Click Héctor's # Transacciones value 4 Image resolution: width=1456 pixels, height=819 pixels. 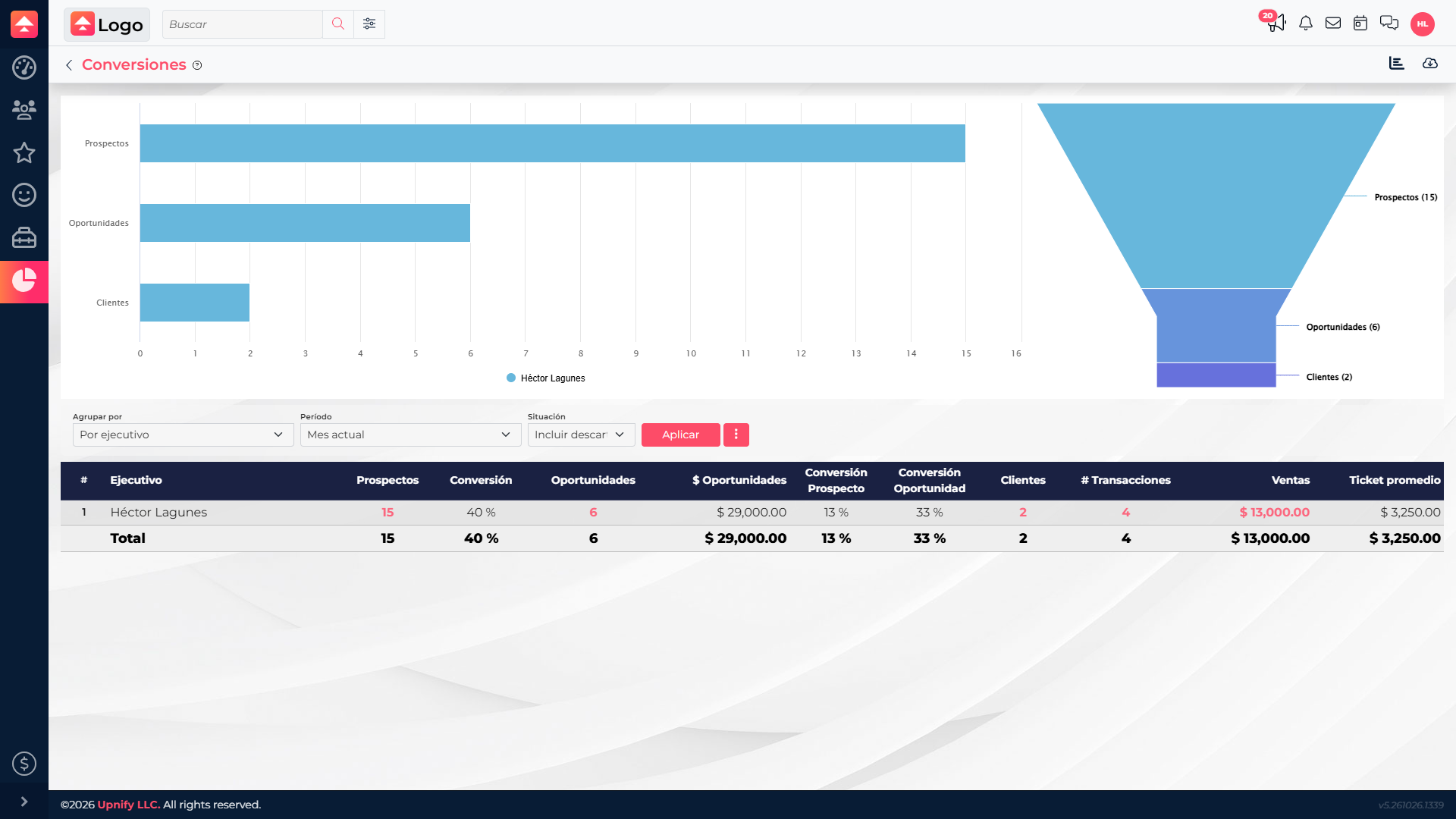[1125, 513]
